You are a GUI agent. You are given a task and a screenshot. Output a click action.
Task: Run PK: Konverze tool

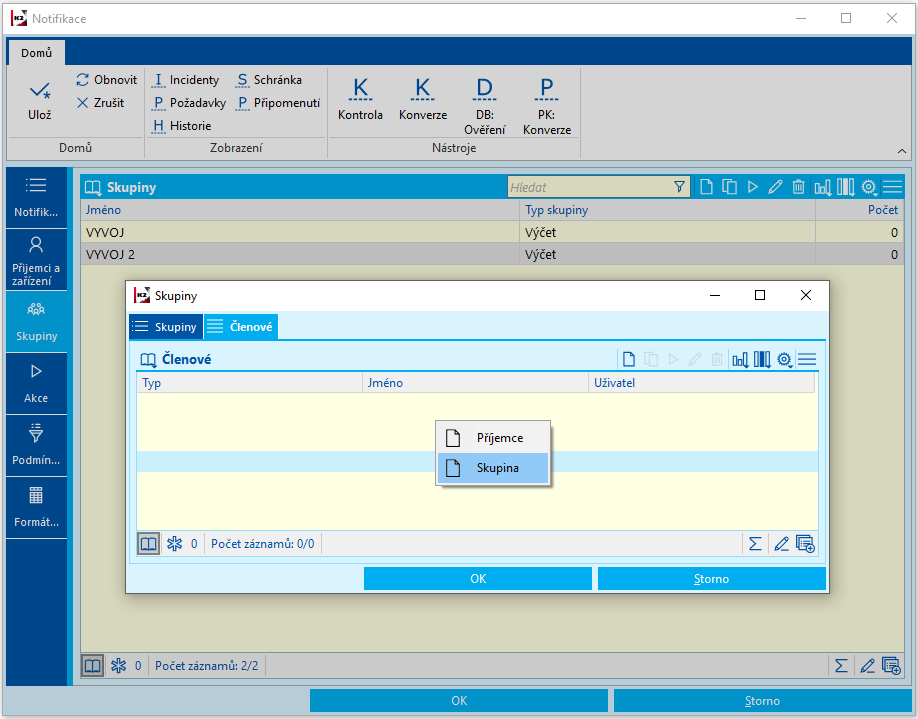pos(547,107)
